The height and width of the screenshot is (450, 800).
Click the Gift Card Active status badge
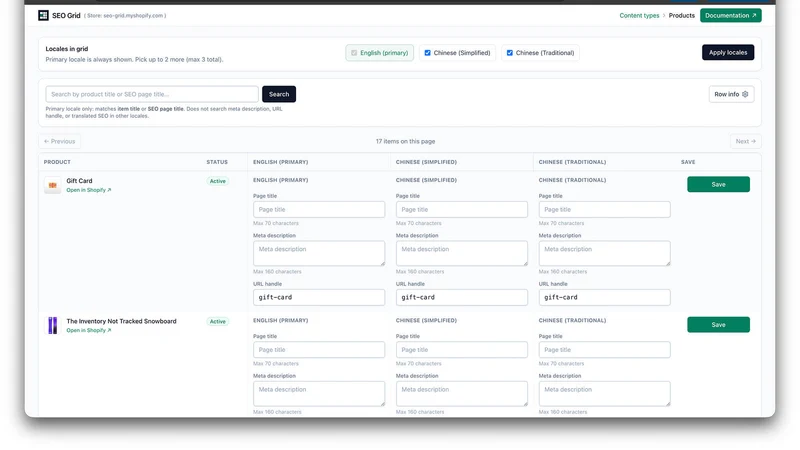pos(217,181)
